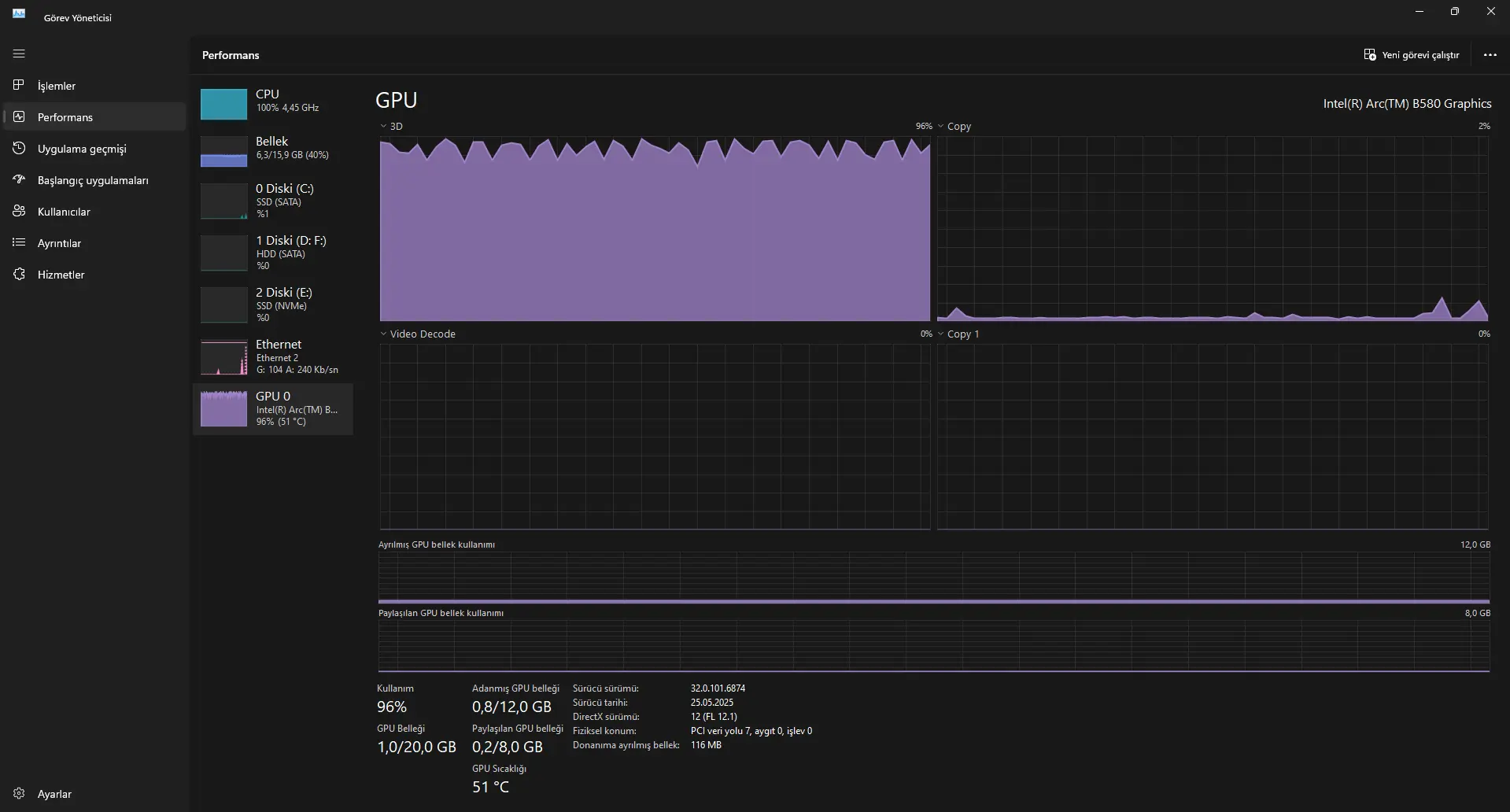This screenshot has height=812, width=1510.
Task: Click the Ayrıntılar details list icon
Action: [19, 242]
